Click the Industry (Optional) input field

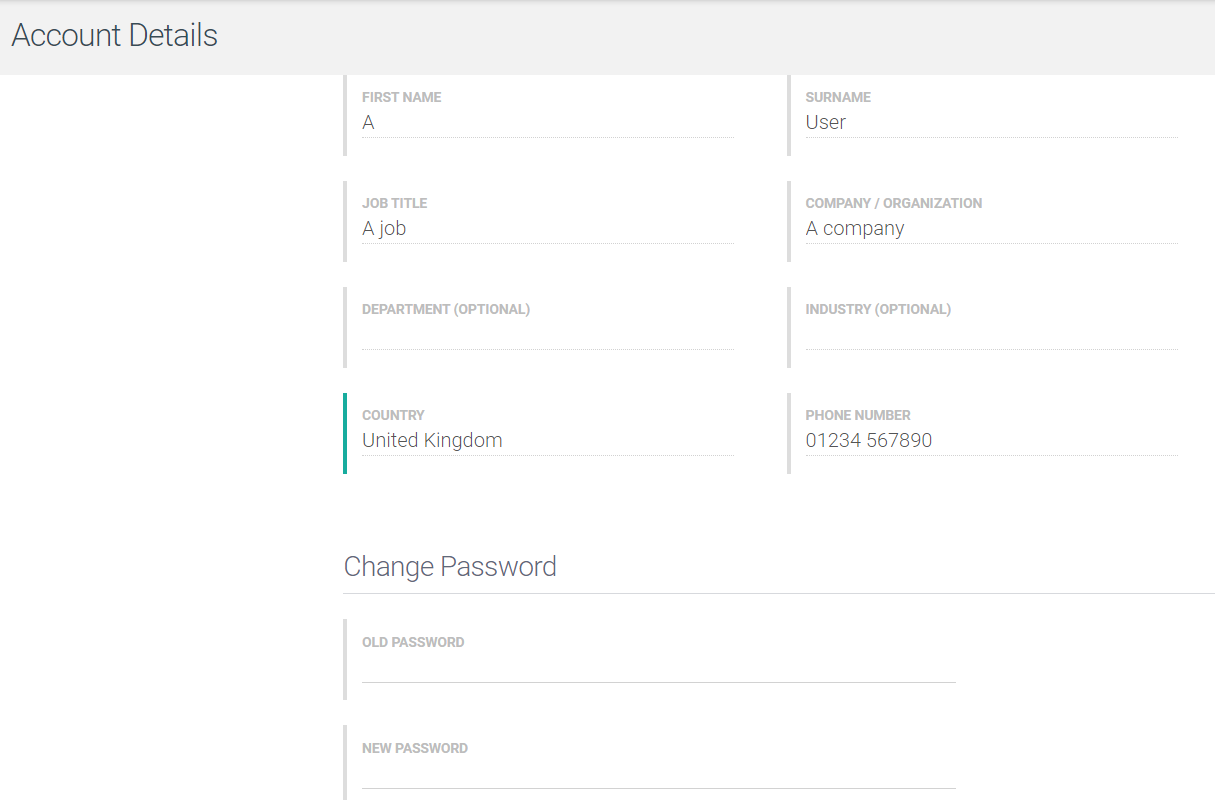(990, 340)
